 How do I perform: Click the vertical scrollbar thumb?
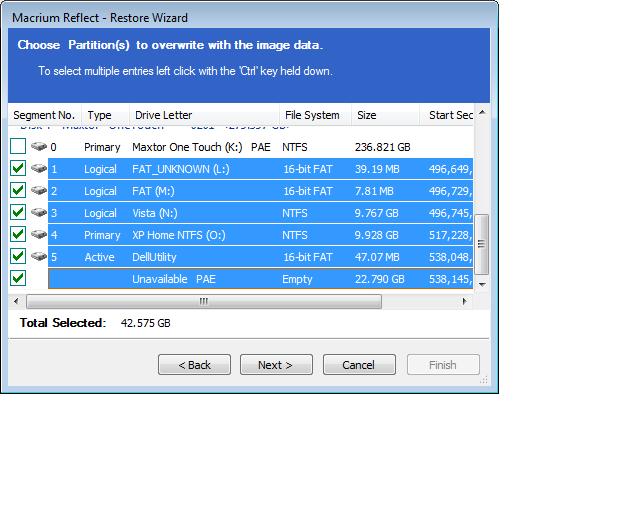(482, 244)
